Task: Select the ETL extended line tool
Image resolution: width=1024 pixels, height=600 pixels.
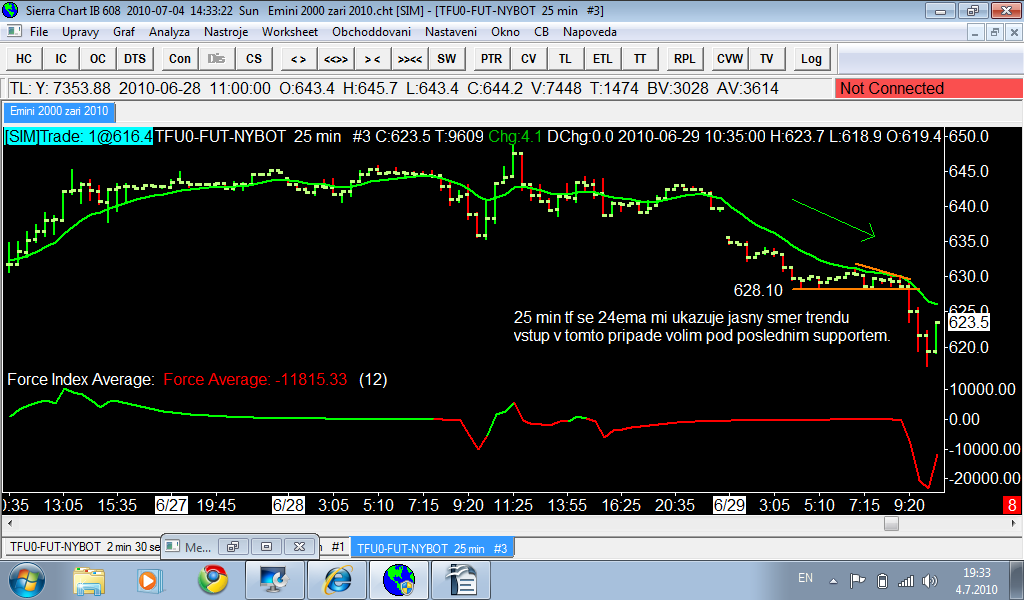Action: pos(602,59)
